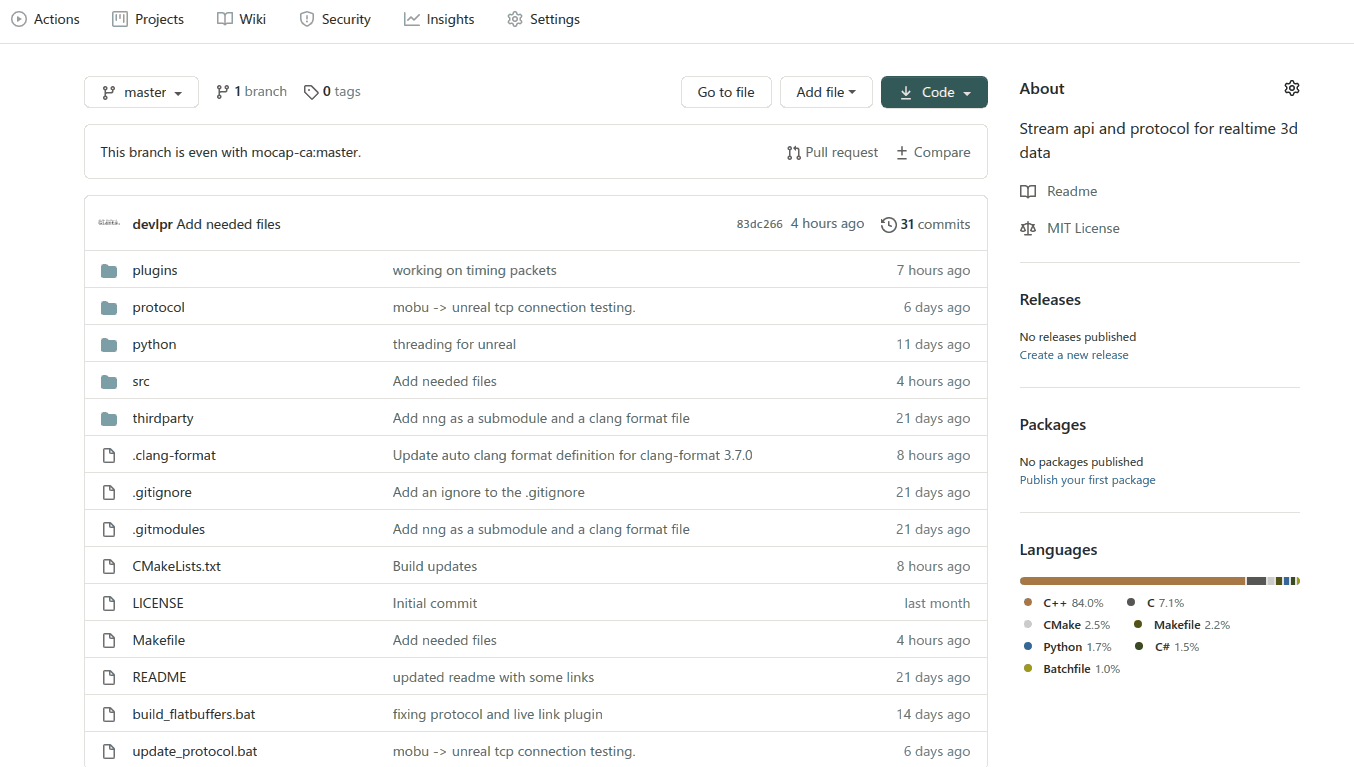
Task: Click the Create a new release link
Action: tap(1073, 355)
